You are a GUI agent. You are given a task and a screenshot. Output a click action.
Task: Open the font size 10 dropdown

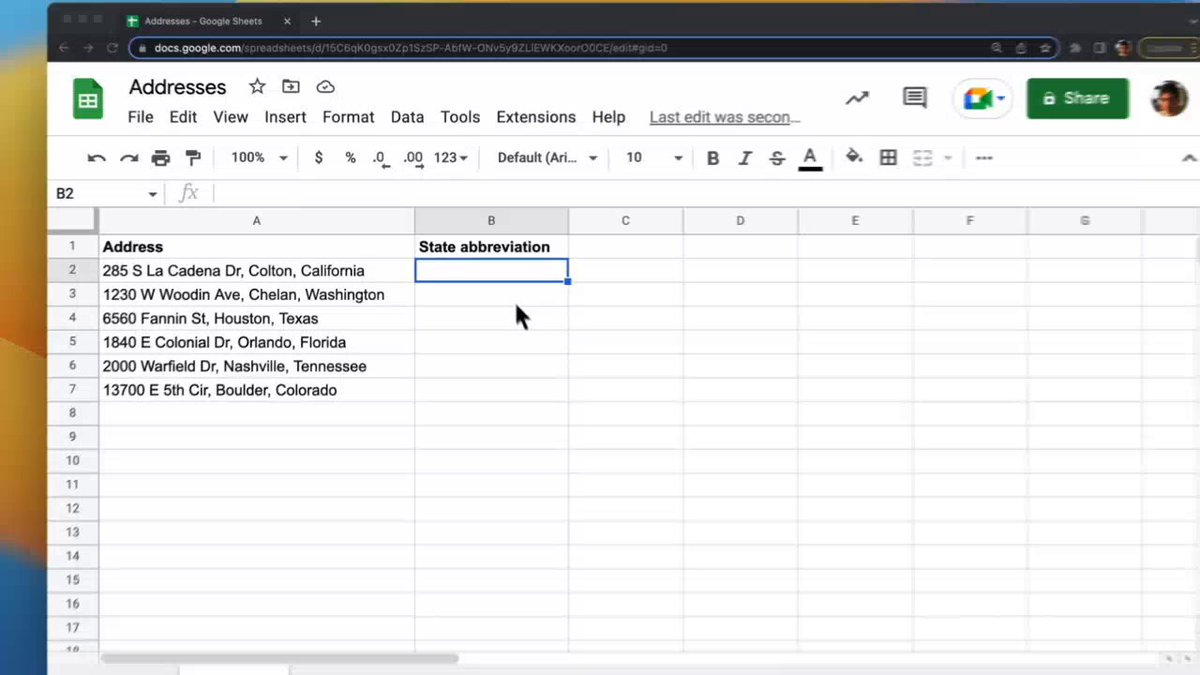(x=654, y=158)
